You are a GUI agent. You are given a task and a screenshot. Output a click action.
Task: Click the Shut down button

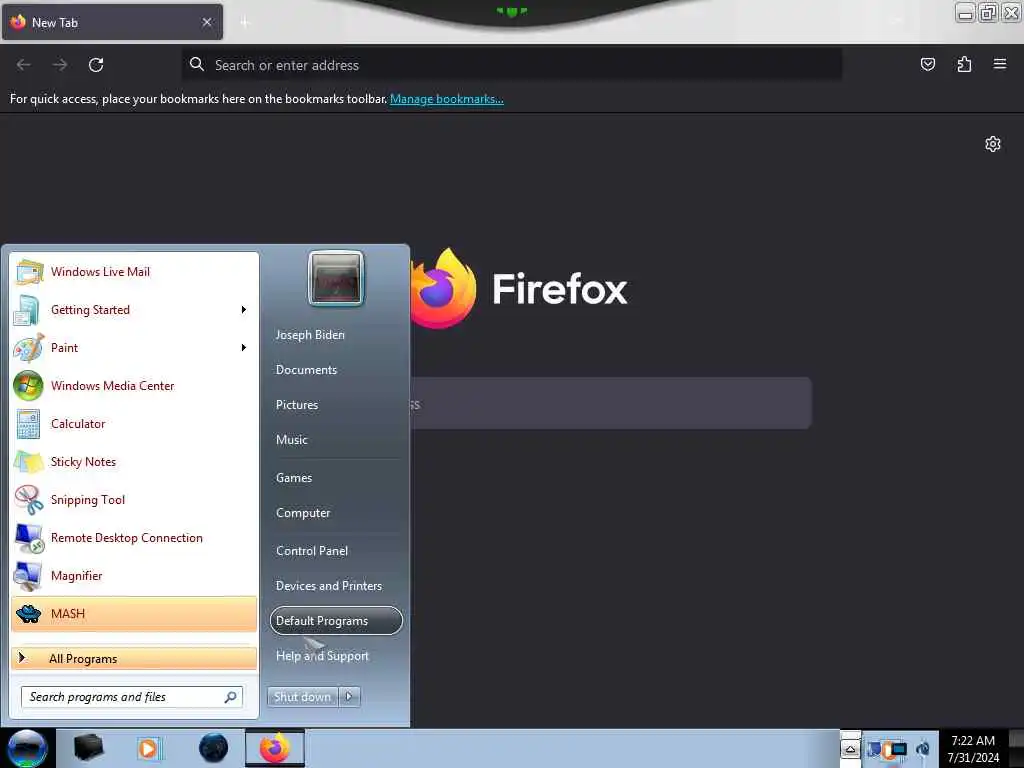coord(302,697)
